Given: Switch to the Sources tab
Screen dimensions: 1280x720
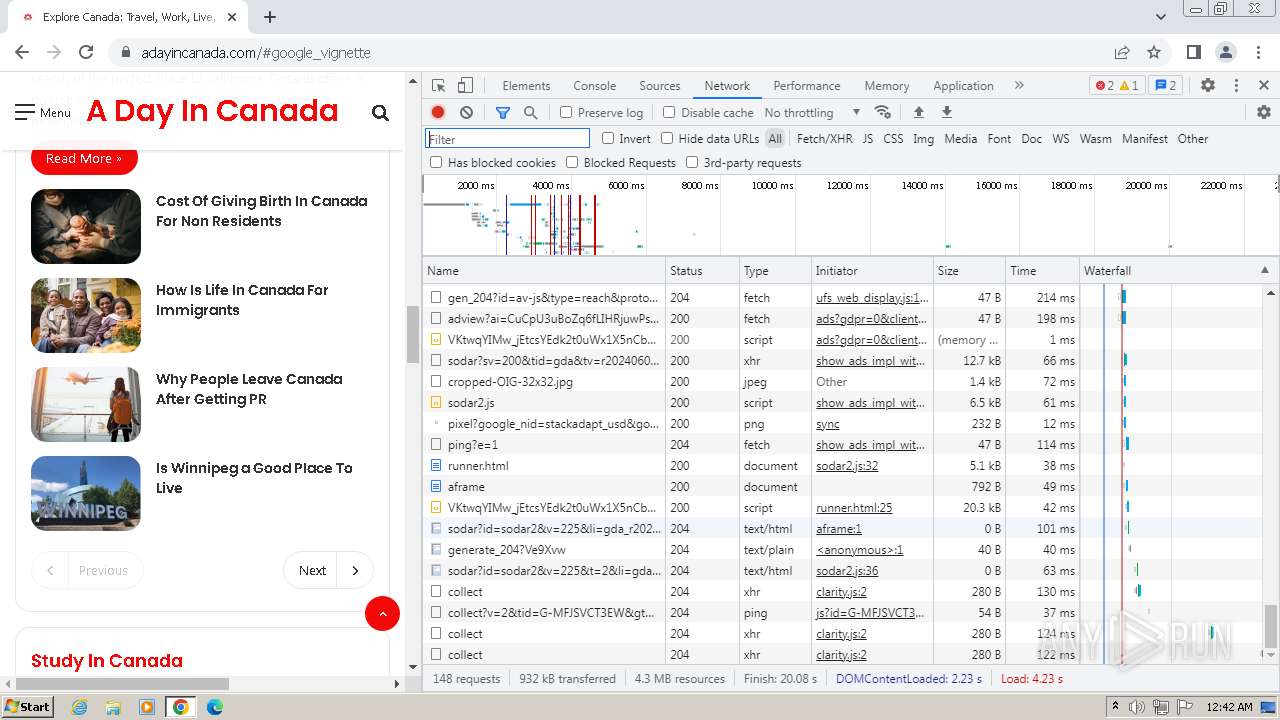Looking at the screenshot, I should coord(659,86).
